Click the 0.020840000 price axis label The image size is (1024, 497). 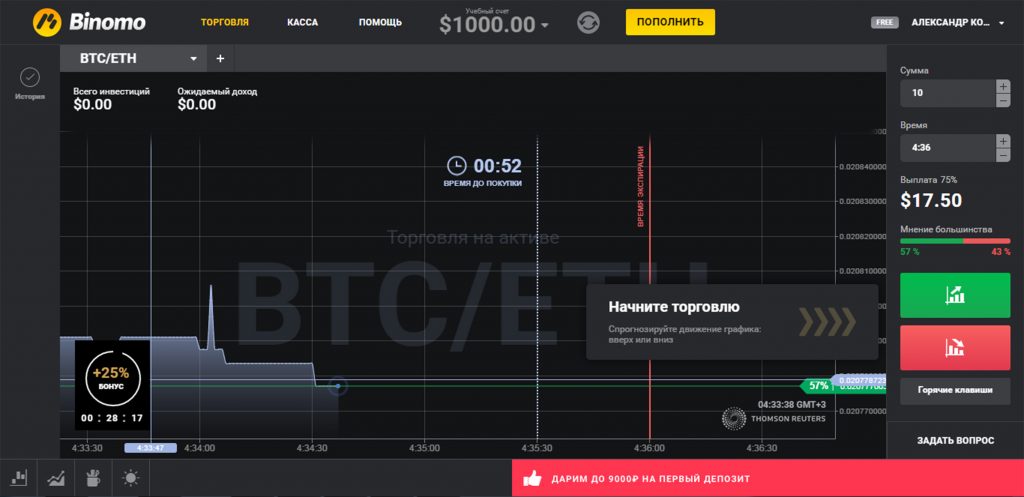862,167
